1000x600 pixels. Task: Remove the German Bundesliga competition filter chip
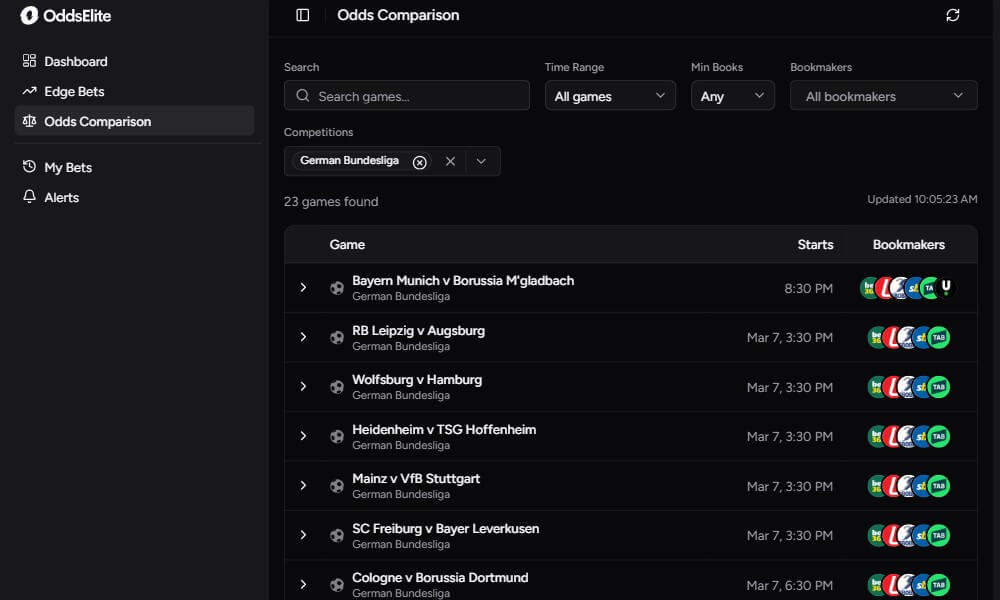click(420, 160)
